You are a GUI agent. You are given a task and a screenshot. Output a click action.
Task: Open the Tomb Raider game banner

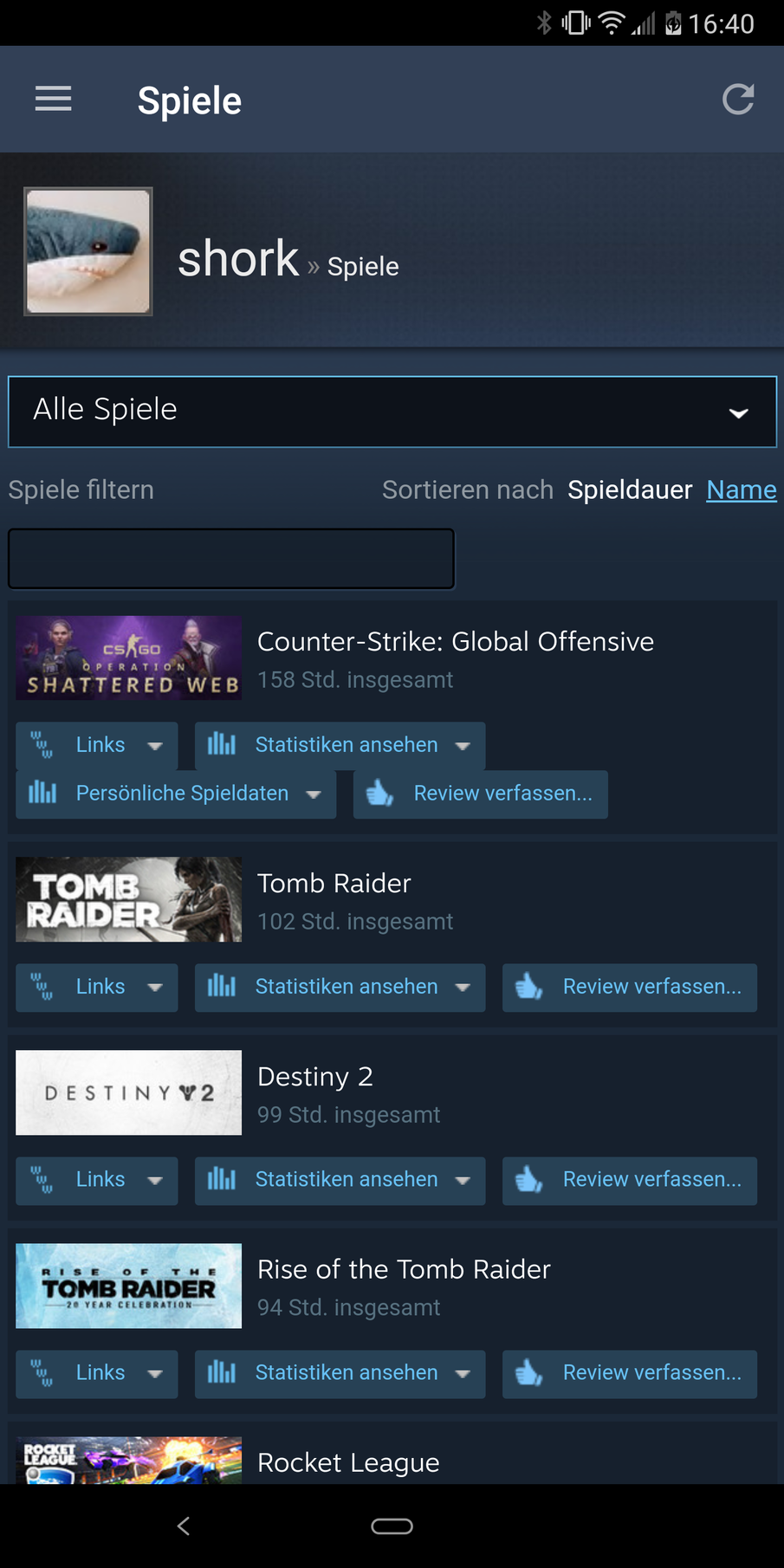click(x=128, y=899)
